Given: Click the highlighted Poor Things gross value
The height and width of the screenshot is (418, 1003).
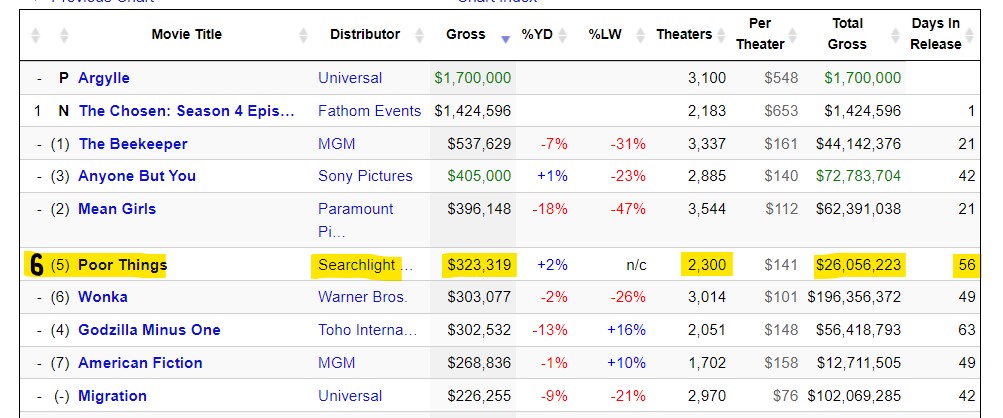Looking at the screenshot, I should [477, 265].
